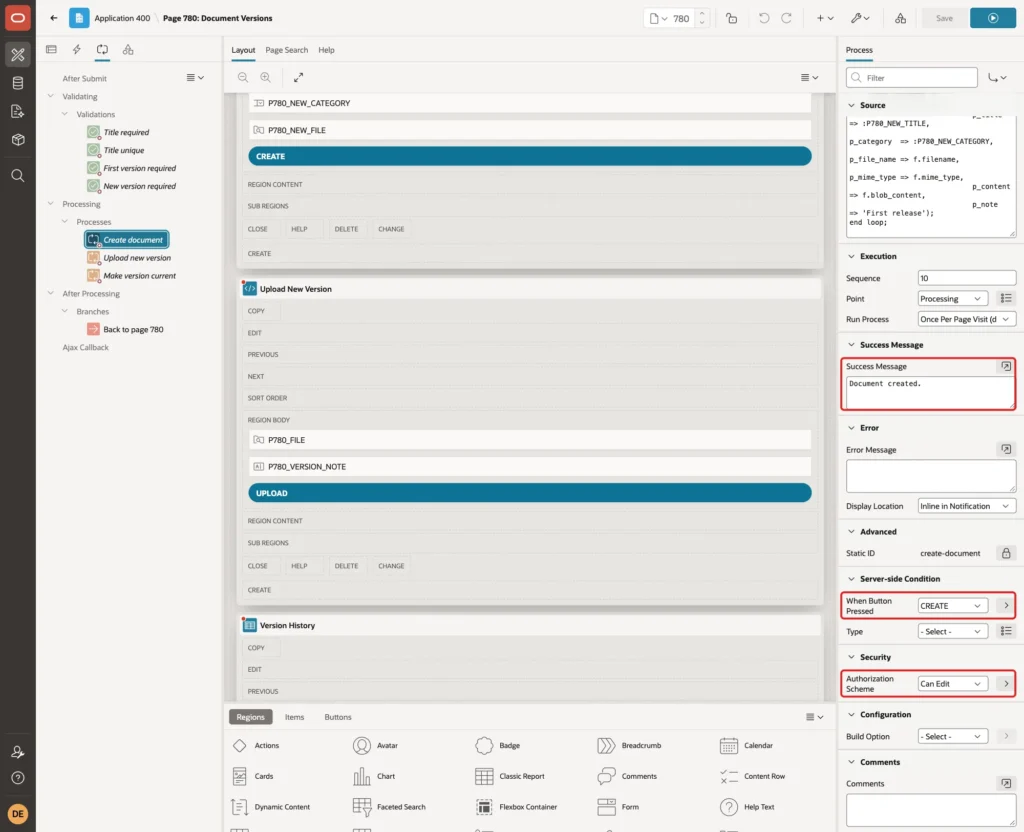Collapse the Processes tree node
Viewport: 1024px width, 832px height.
[x=65, y=221]
